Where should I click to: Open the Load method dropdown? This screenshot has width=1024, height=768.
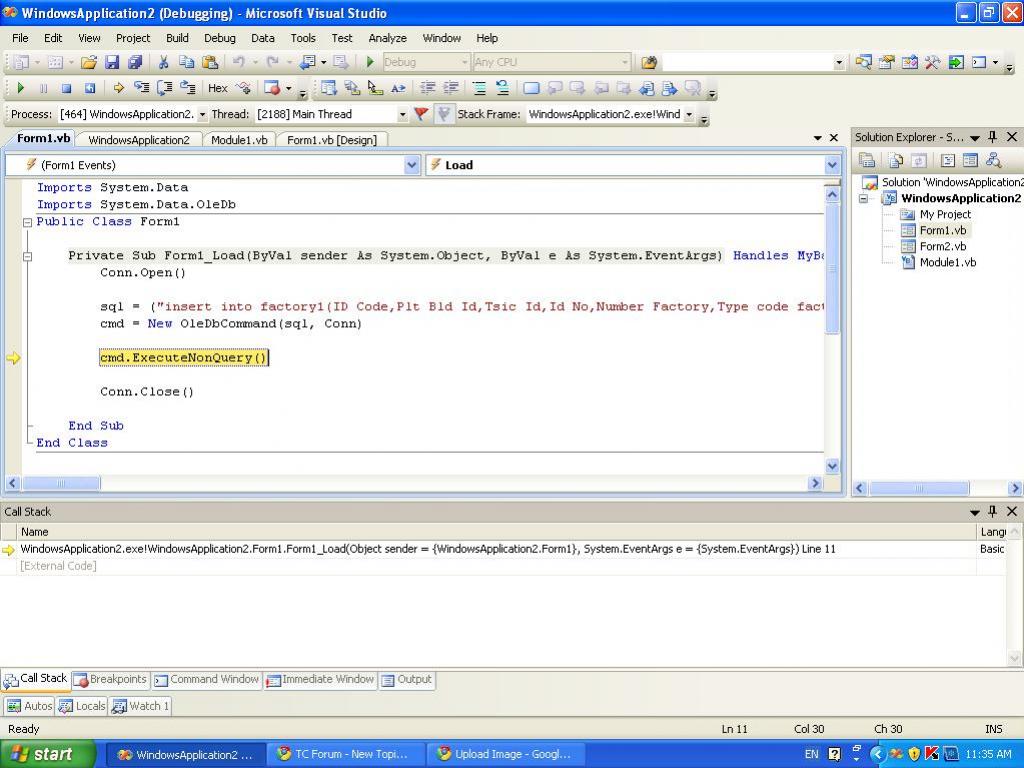click(x=832, y=165)
